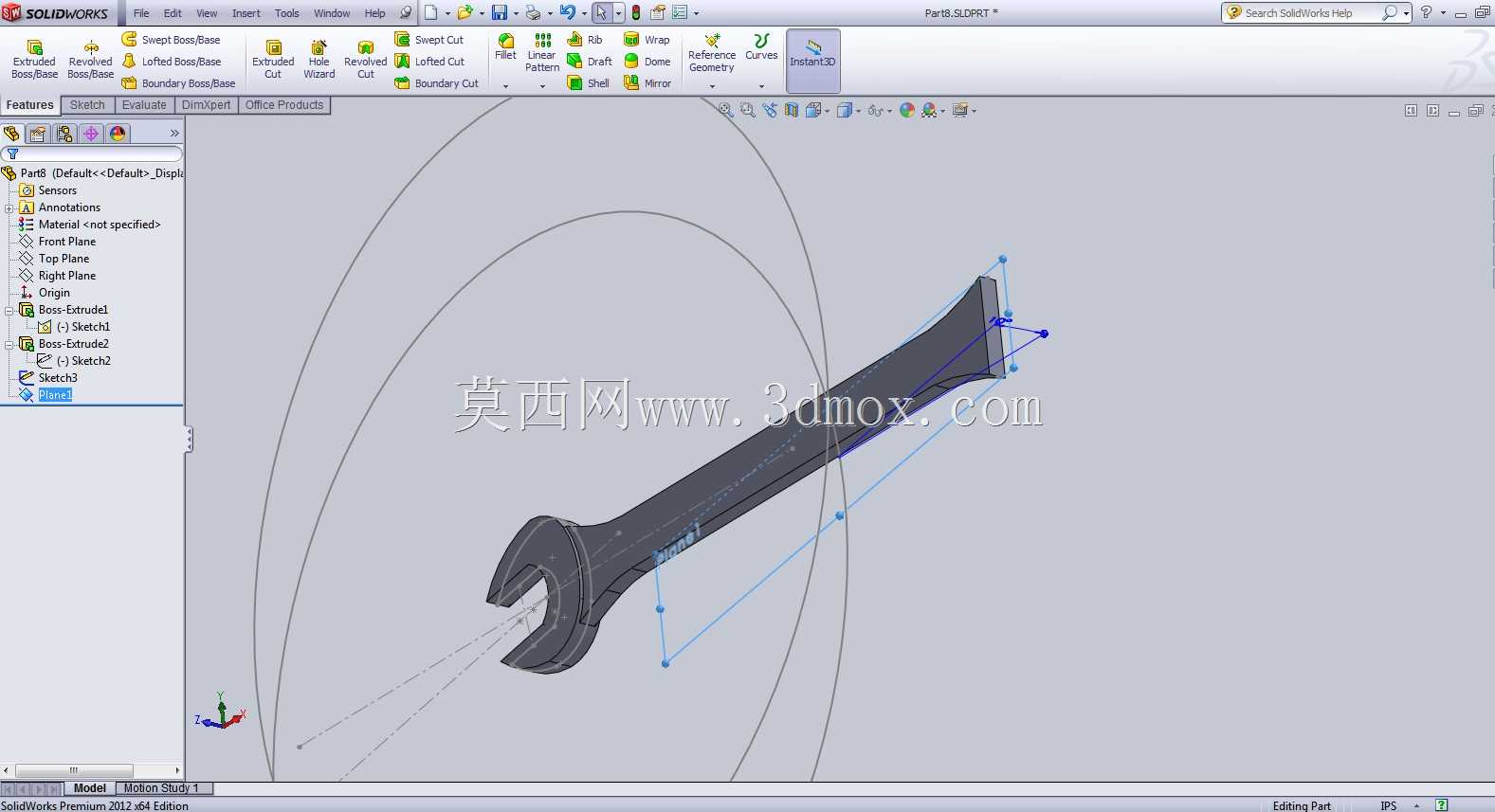Select the Revolved Boss/Base tool
Screen dimensions: 1495x812
(91, 59)
